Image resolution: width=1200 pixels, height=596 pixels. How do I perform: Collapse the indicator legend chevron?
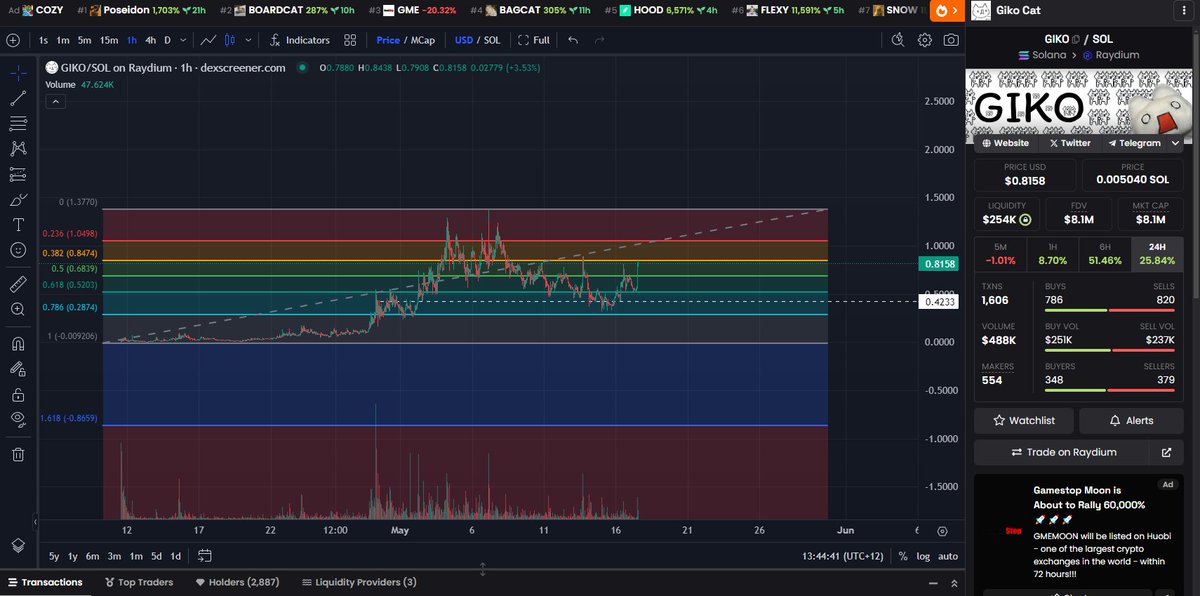[x=56, y=101]
